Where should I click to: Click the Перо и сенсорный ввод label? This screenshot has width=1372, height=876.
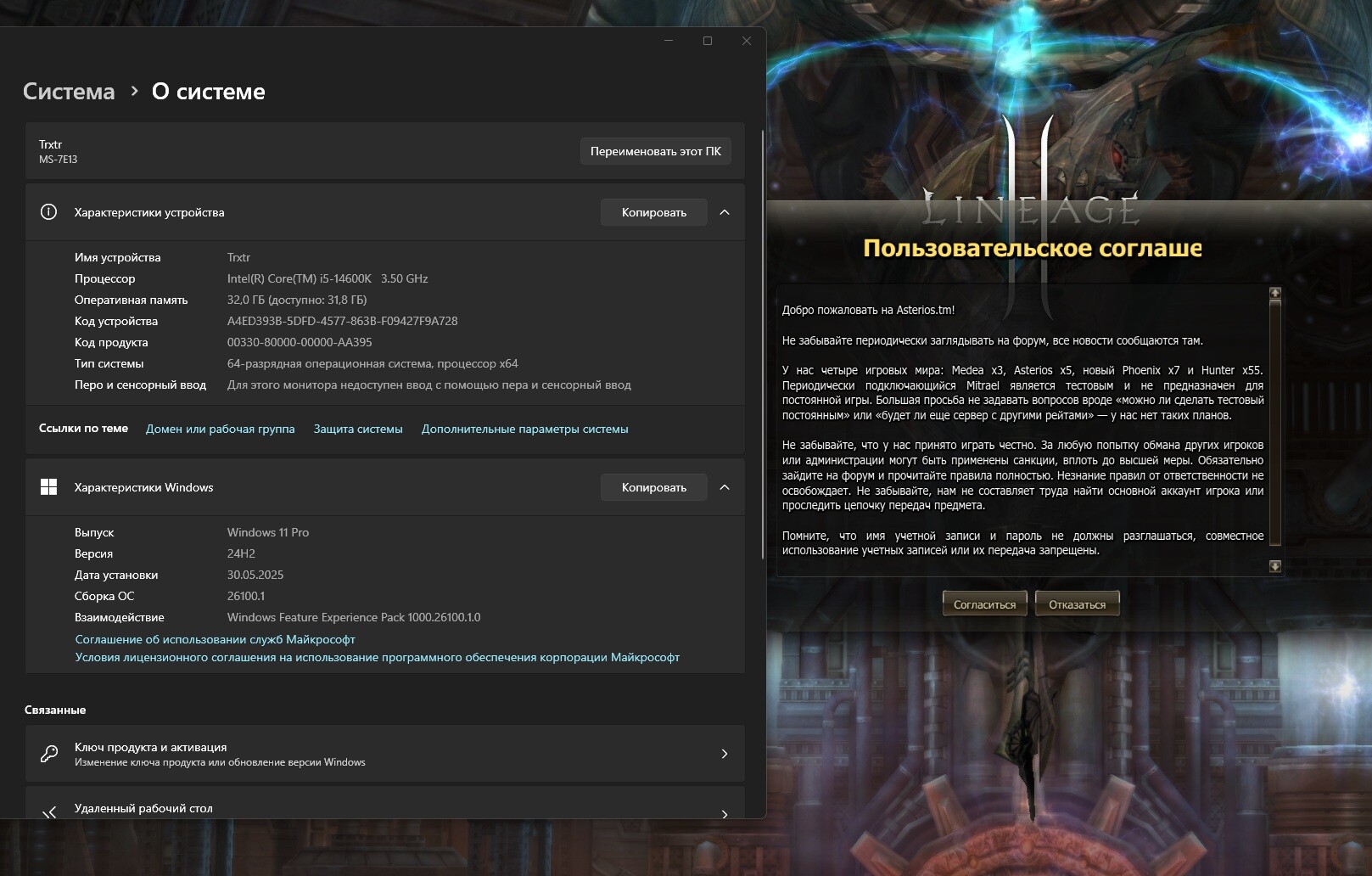140,385
